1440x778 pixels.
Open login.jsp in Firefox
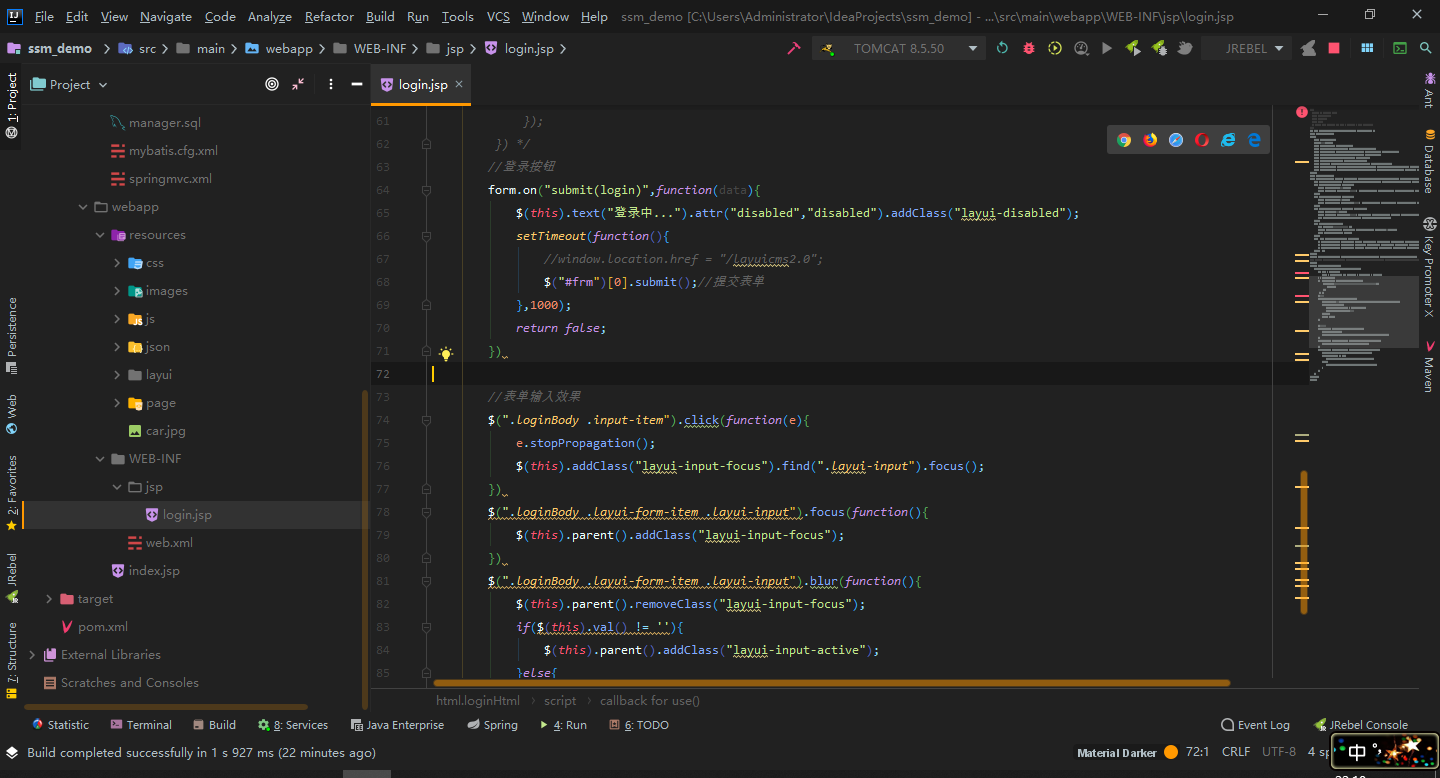point(1148,140)
